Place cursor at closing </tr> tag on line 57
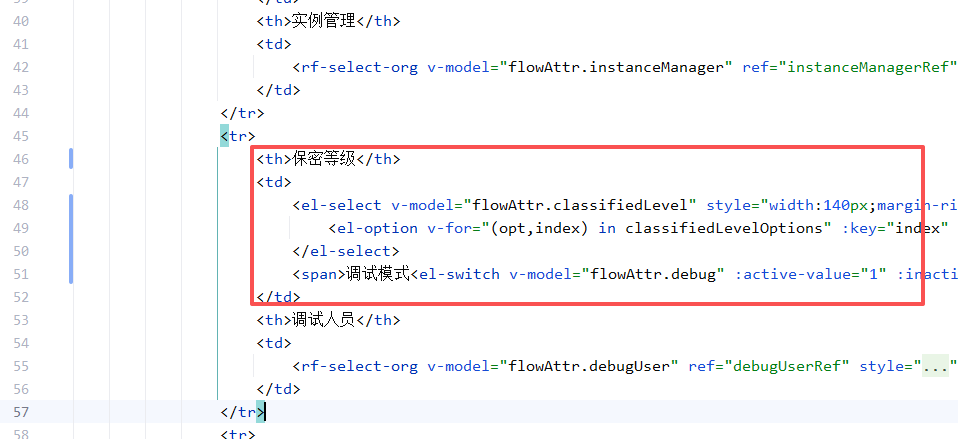The image size is (958, 439). pyautogui.click(x=243, y=412)
